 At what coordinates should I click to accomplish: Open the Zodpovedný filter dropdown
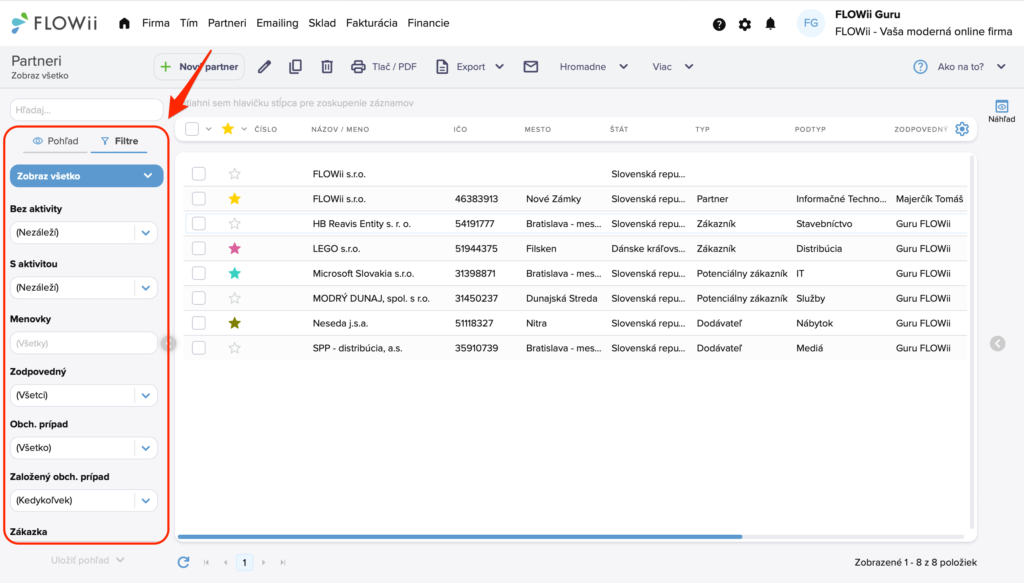click(84, 395)
